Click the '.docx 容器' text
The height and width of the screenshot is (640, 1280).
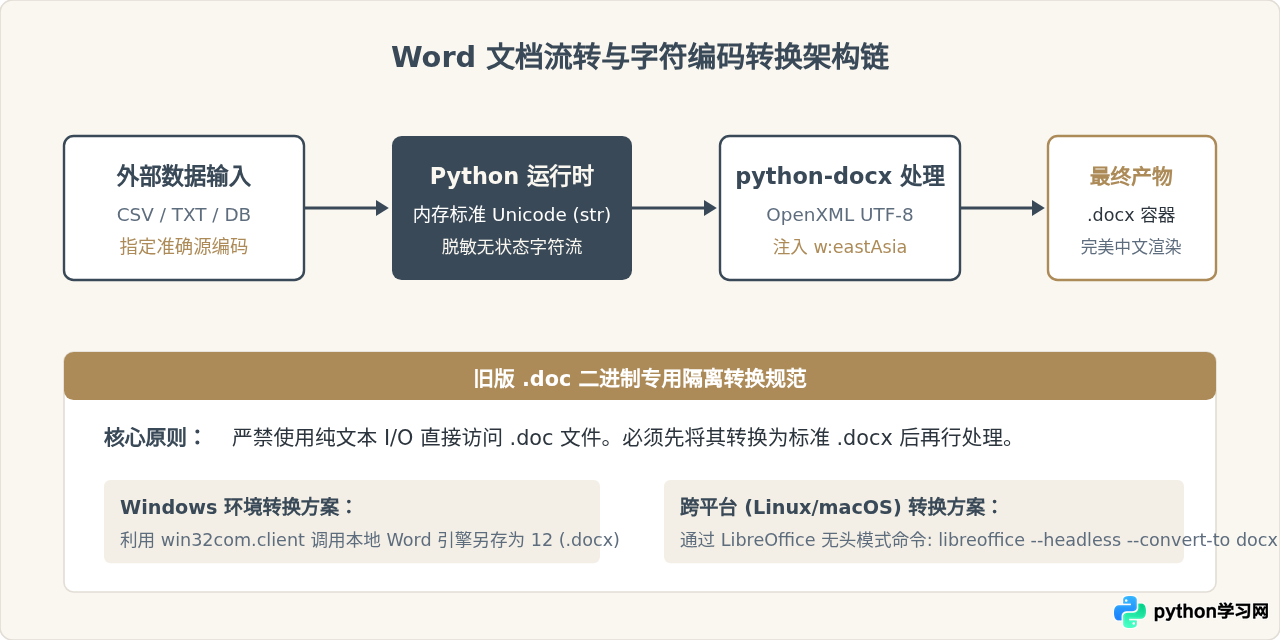[1131, 215]
